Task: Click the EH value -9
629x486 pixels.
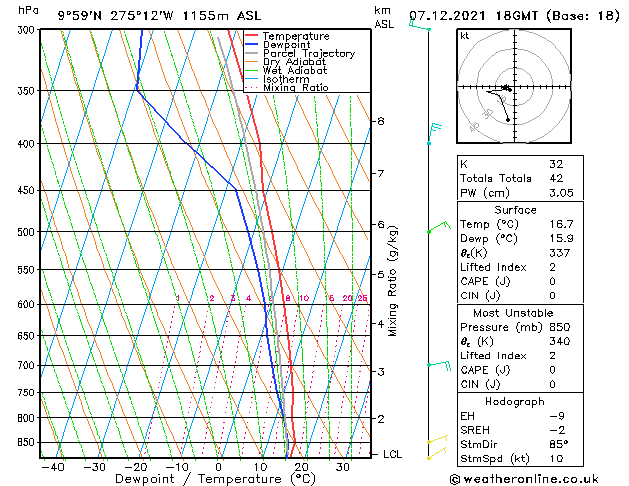Action: tap(557, 416)
